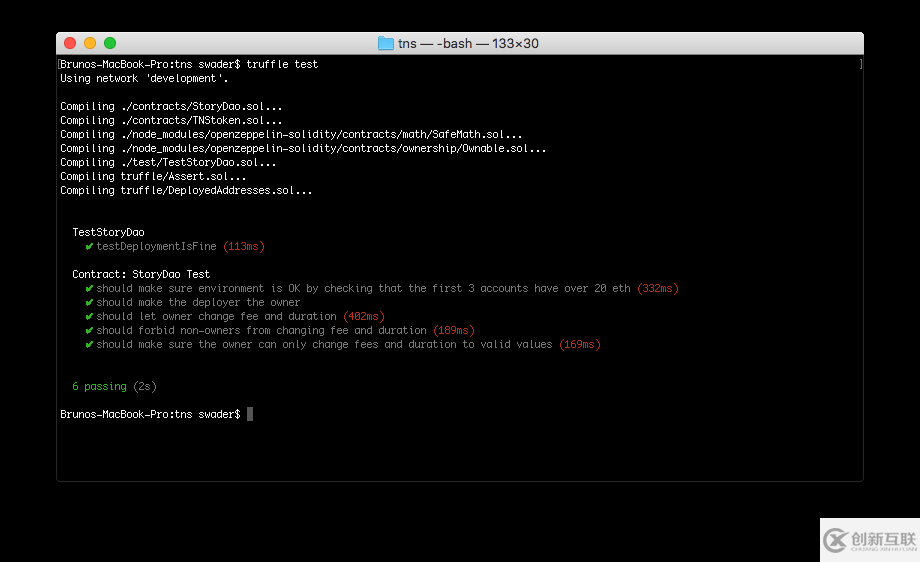
Task: Click the 'first 3 accounts have over 20 eth' test
Action: click(364, 289)
